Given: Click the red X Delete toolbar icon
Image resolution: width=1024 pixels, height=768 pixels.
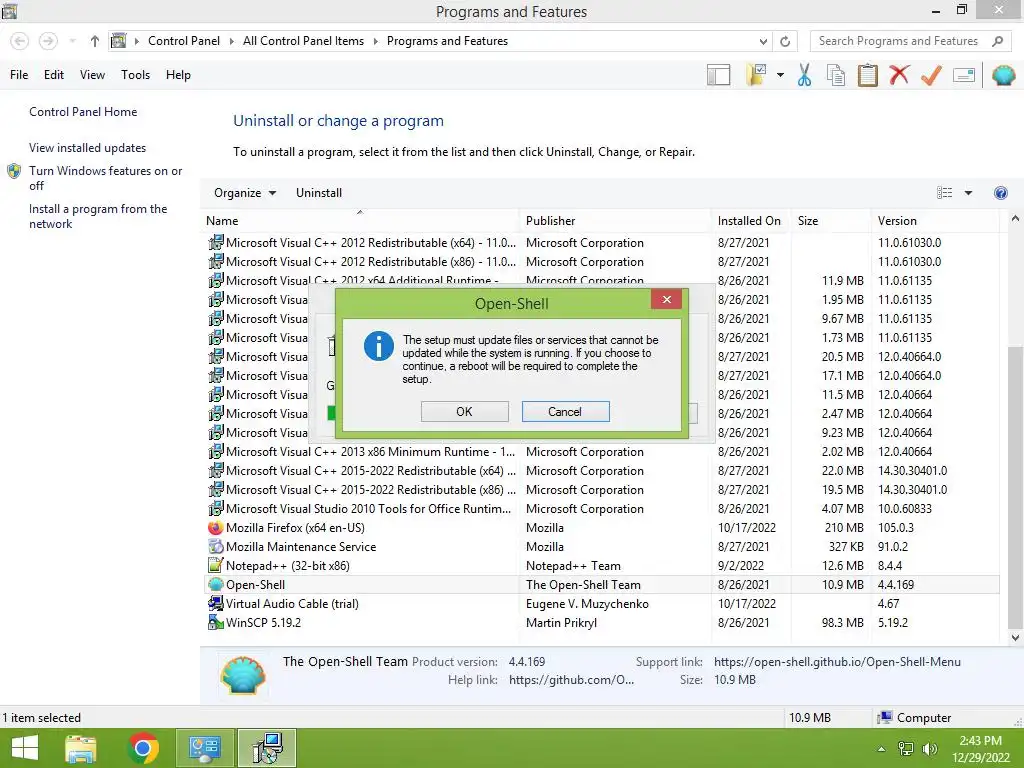Looking at the screenshot, I should 899,75.
